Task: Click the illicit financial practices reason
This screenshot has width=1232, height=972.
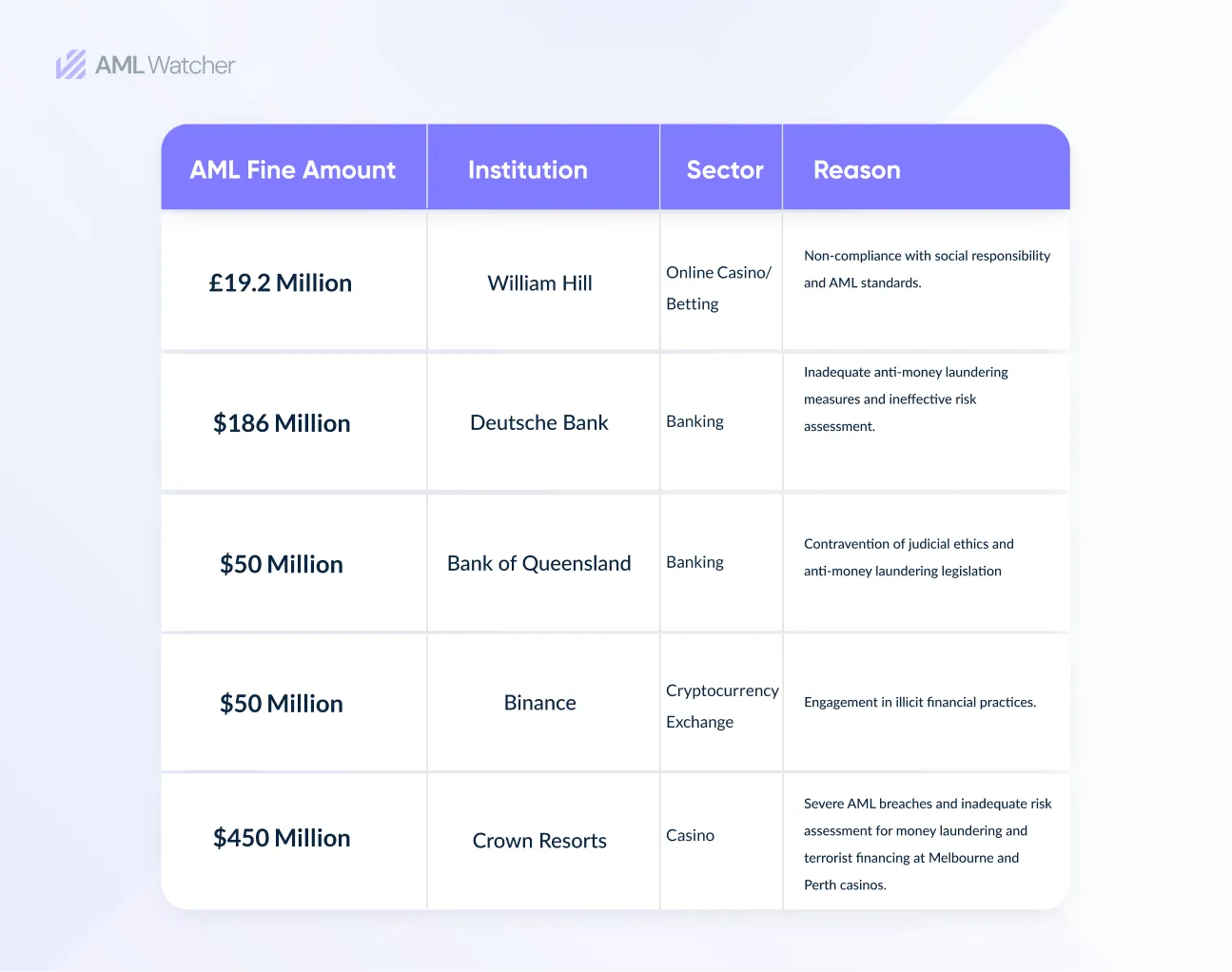Action: pyautogui.click(x=919, y=702)
